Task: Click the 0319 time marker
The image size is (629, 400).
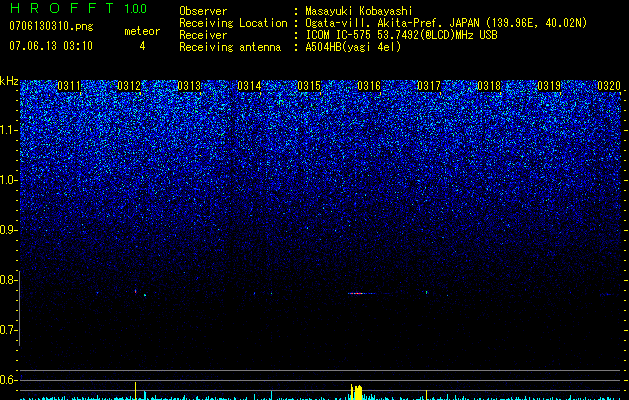Action: [549, 86]
